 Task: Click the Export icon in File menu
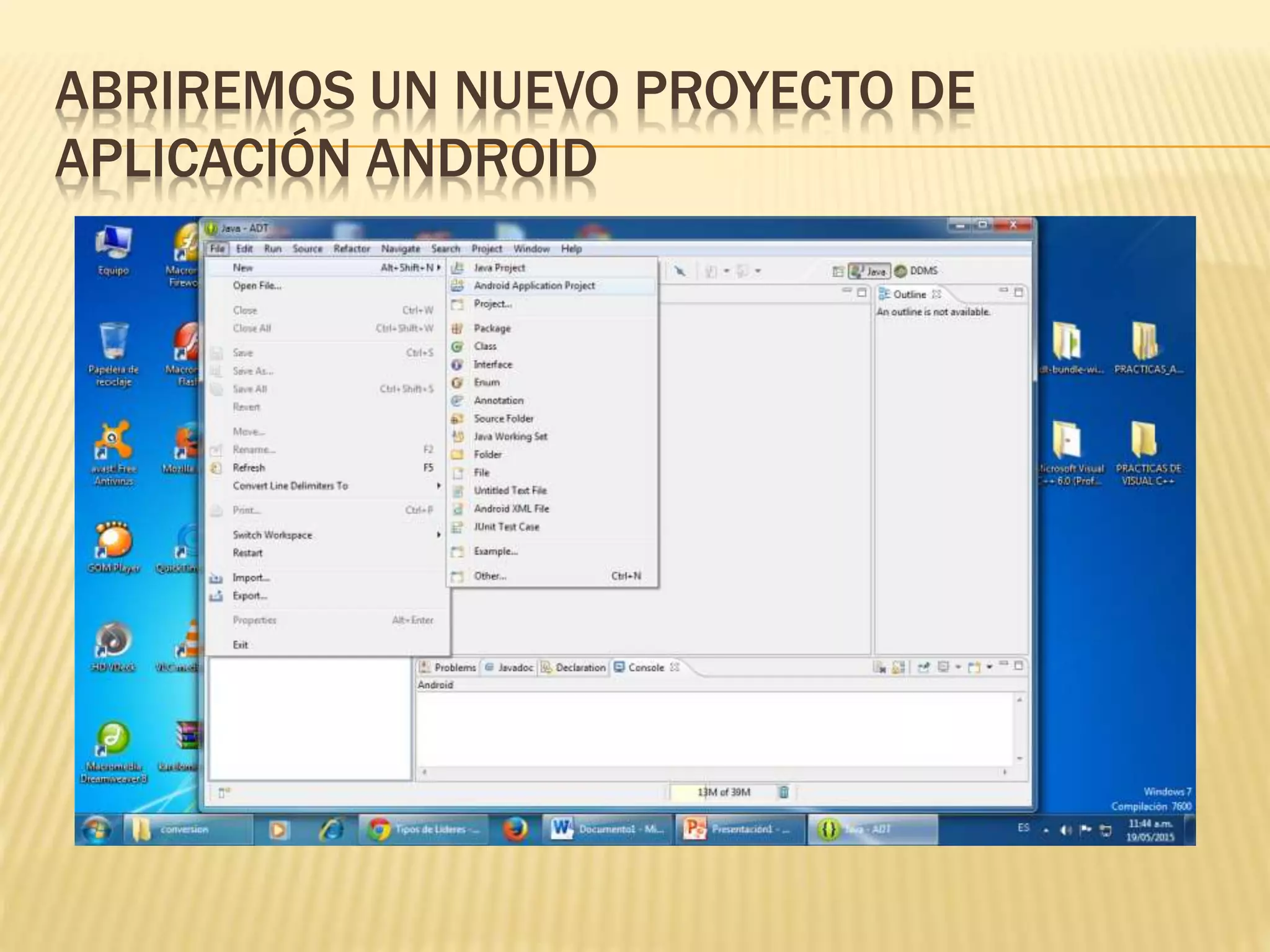click(216, 596)
